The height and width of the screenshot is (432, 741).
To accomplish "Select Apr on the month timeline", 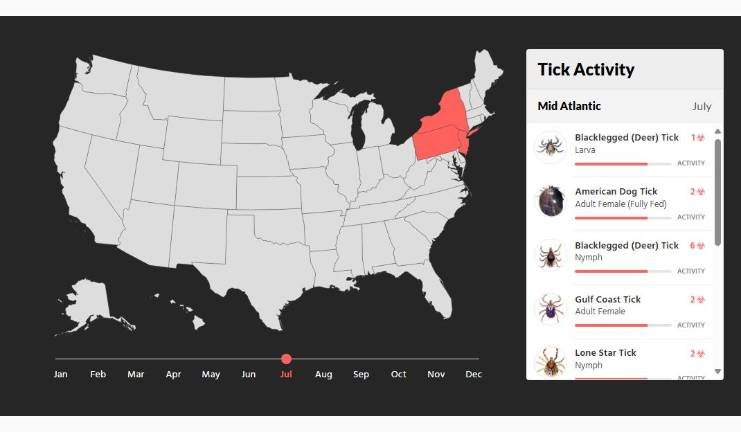I will coord(173,374).
